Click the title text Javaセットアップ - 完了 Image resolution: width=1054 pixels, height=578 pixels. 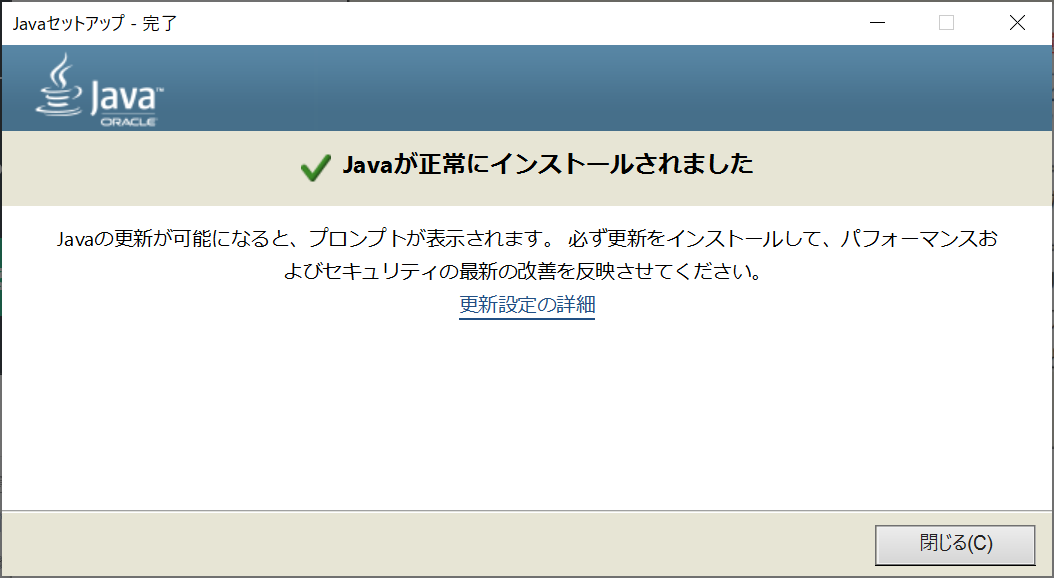coord(95,23)
